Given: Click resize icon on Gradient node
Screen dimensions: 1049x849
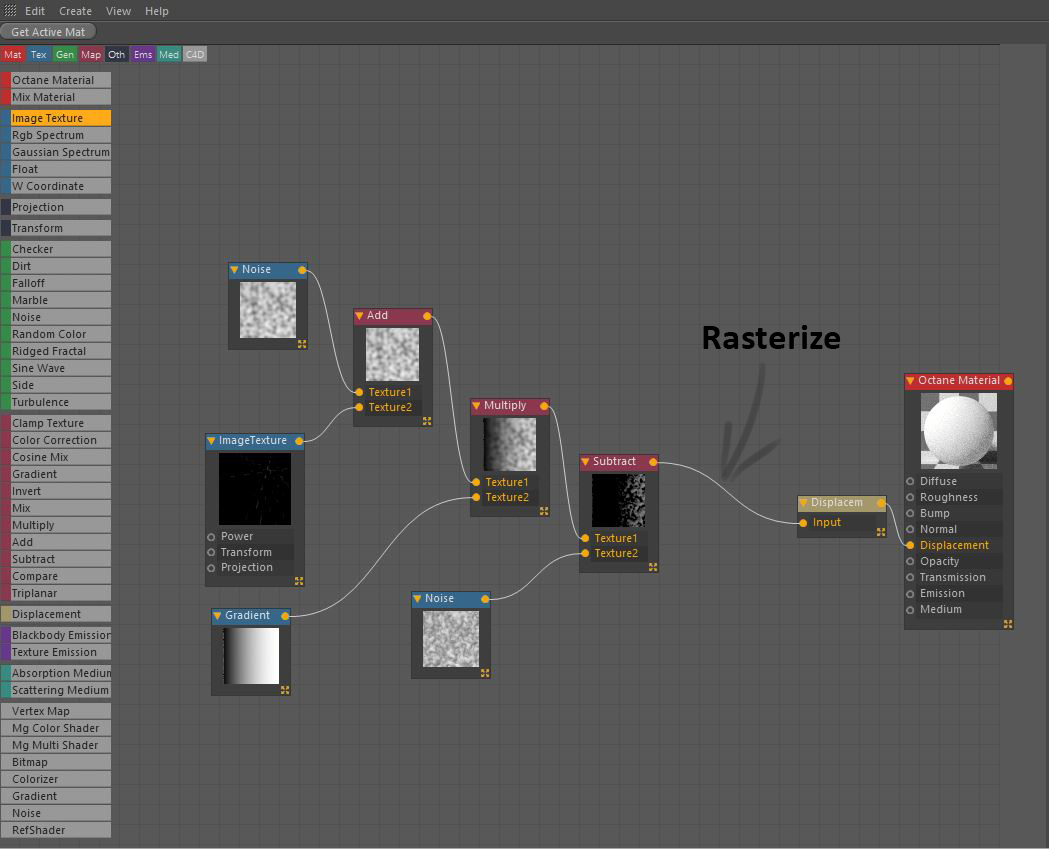Looking at the screenshot, I should pyautogui.click(x=285, y=690).
